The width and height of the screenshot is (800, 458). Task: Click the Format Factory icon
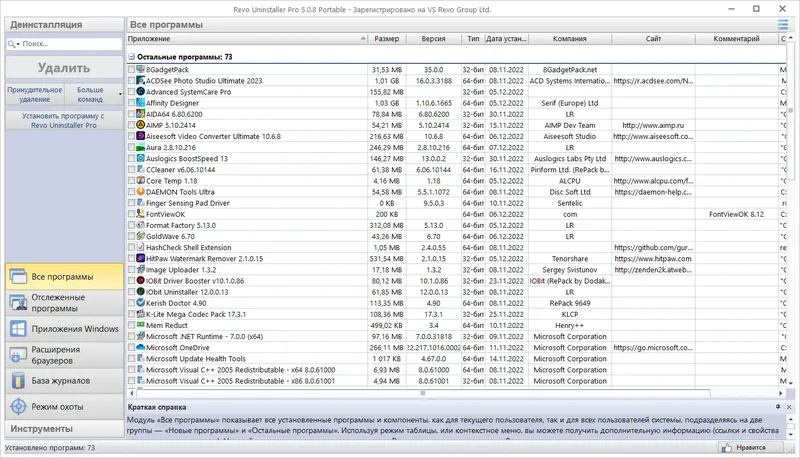click(x=141, y=225)
